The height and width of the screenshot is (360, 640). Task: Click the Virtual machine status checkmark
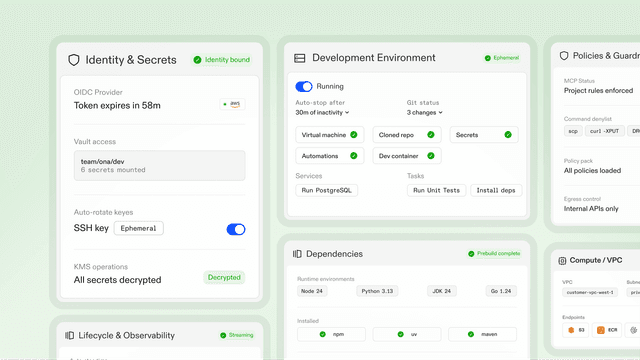[x=354, y=135]
